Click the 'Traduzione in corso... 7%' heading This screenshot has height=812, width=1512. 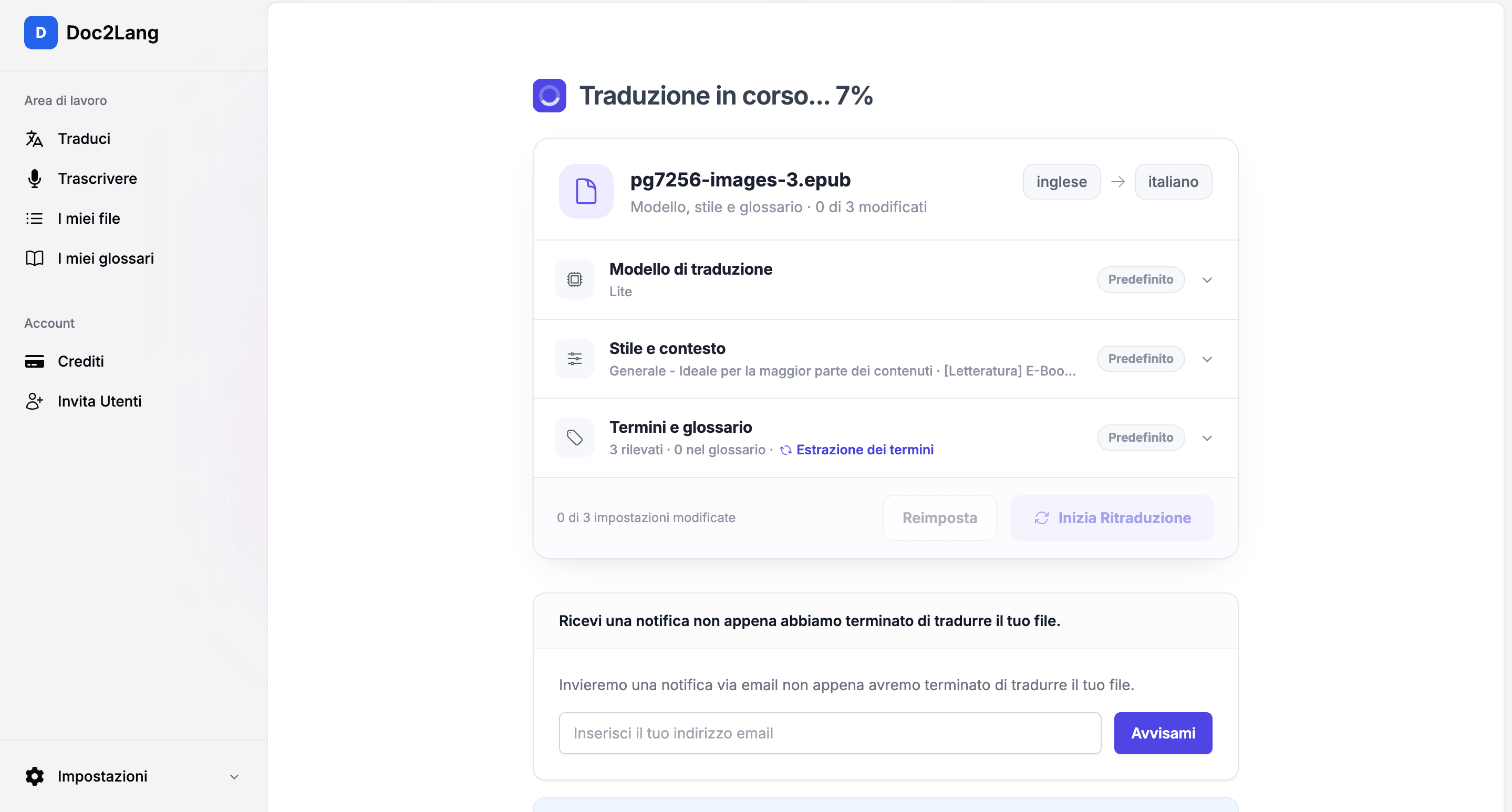click(726, 96)
